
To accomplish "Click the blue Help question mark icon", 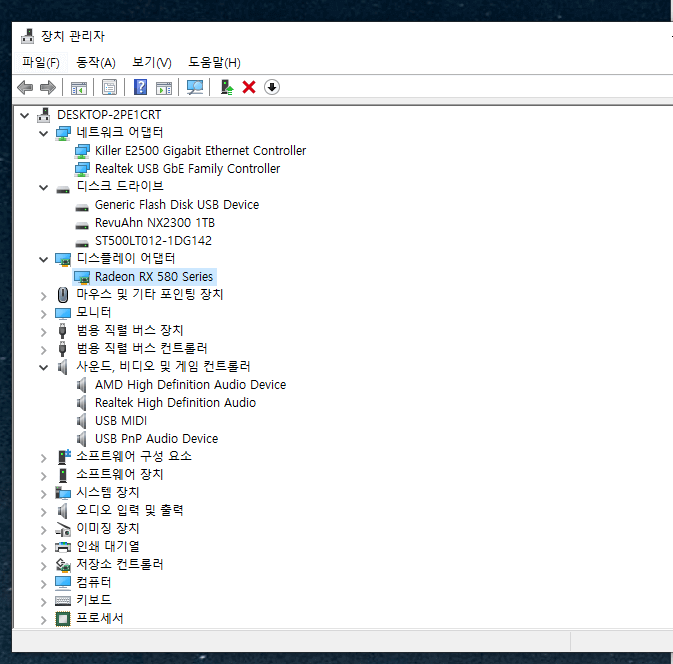I will 140,88.
